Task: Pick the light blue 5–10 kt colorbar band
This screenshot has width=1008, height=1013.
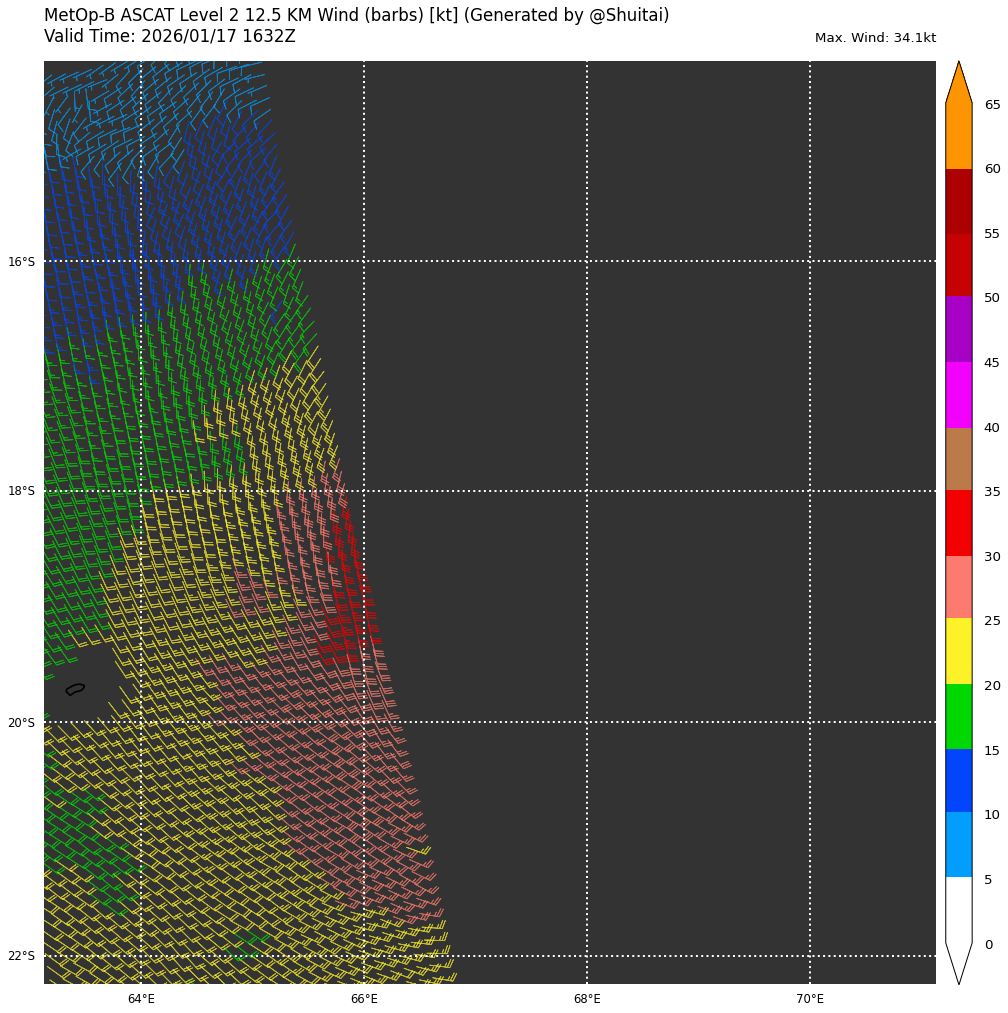Action: [x=958, y=845]
